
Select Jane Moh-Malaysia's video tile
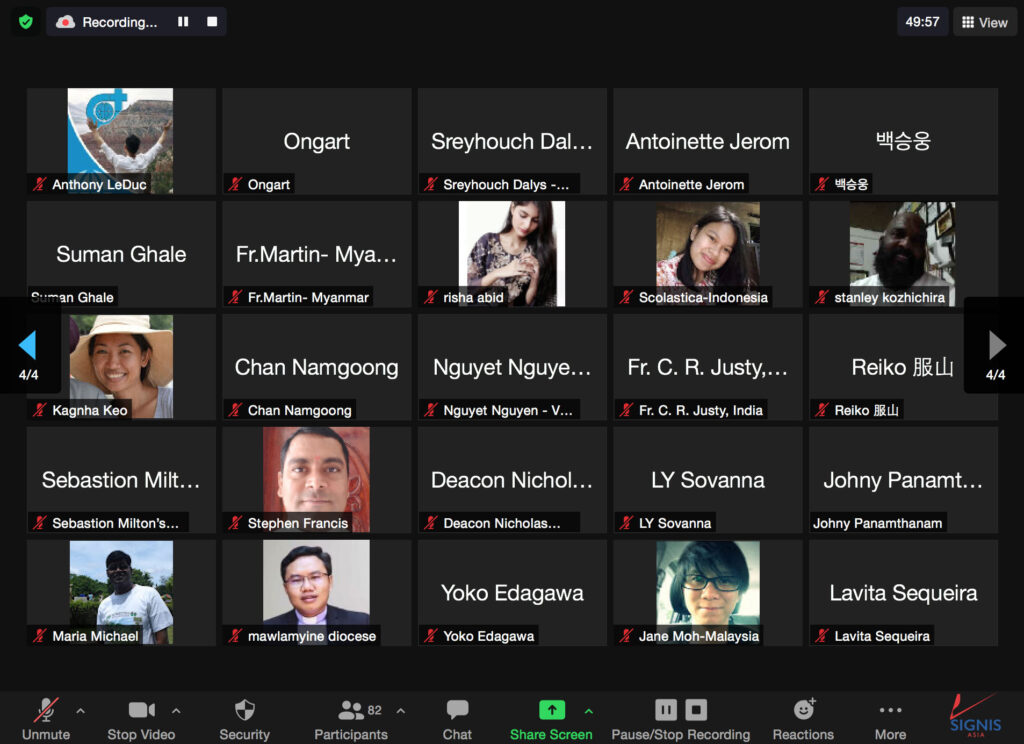coord(707,592)
